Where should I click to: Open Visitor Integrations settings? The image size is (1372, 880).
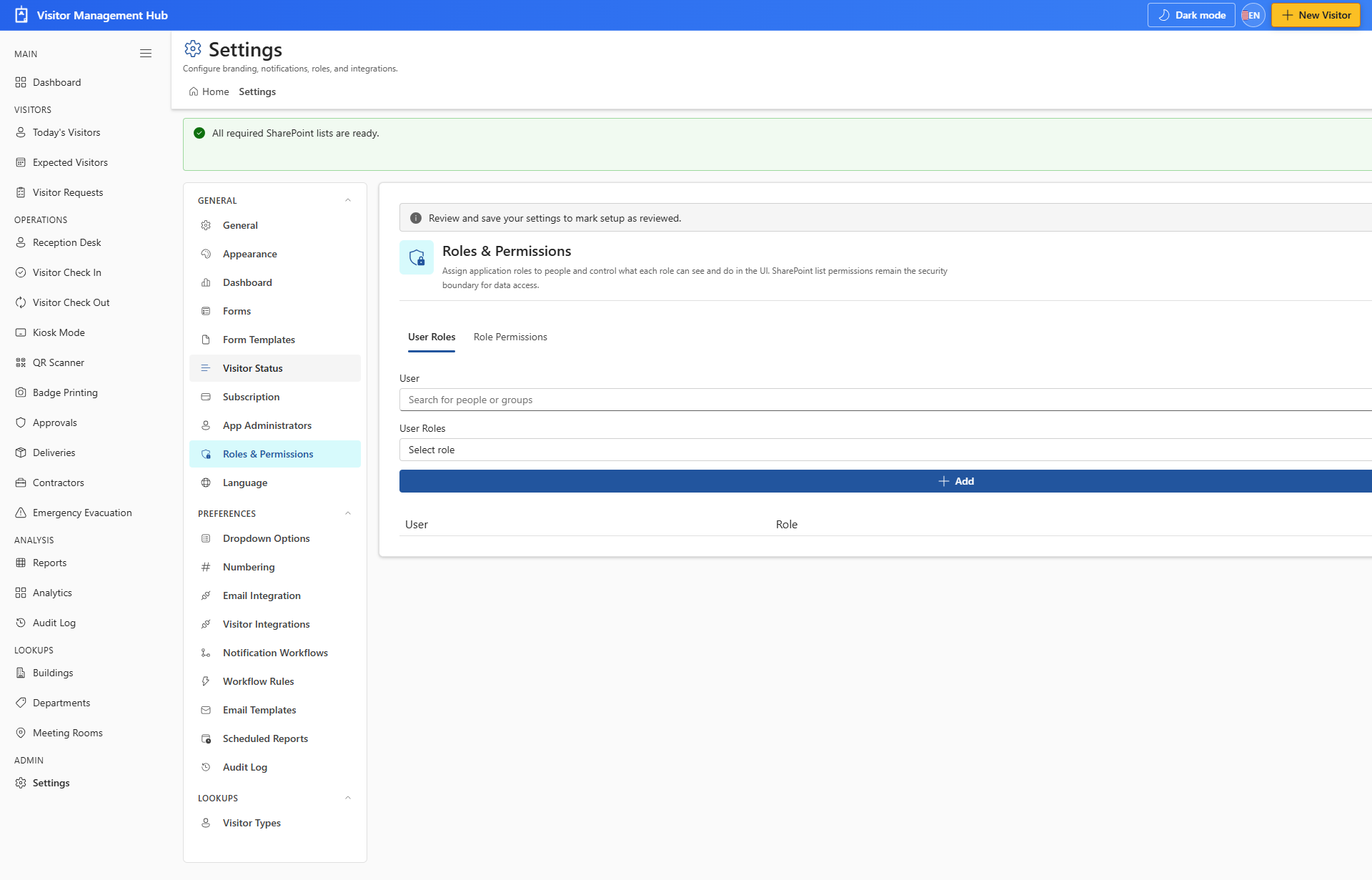pyautogui.click(x=275, y=624)
